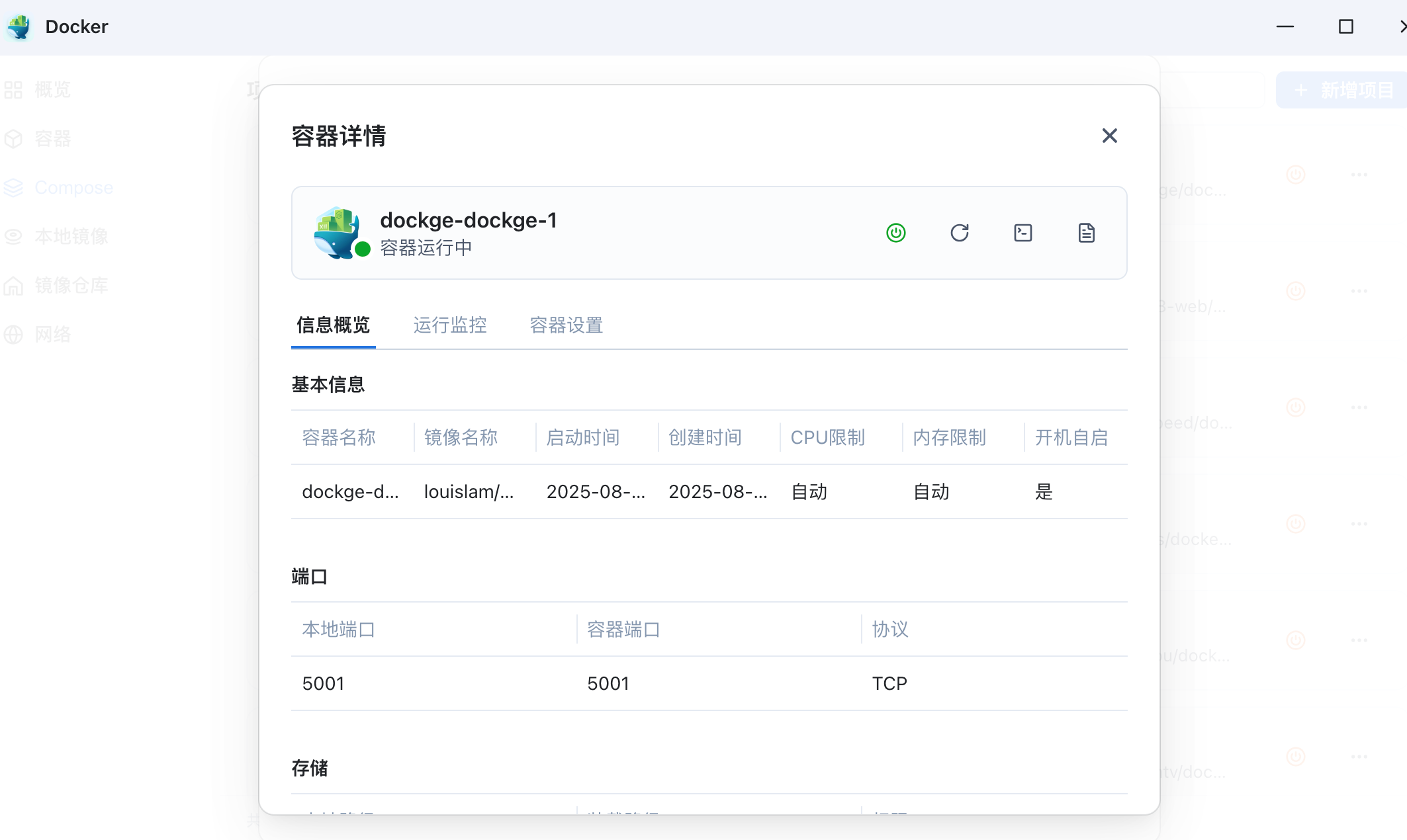Click the local port 5001 cell
This screenshot has height=840, width=1407.
point(324,683)
